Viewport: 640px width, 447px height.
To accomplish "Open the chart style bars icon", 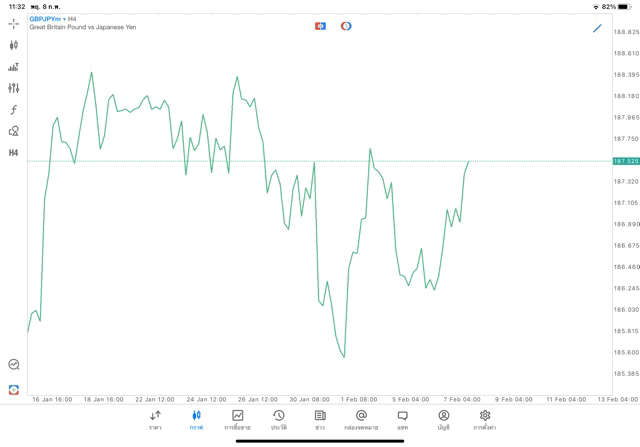I will point(14,67).
